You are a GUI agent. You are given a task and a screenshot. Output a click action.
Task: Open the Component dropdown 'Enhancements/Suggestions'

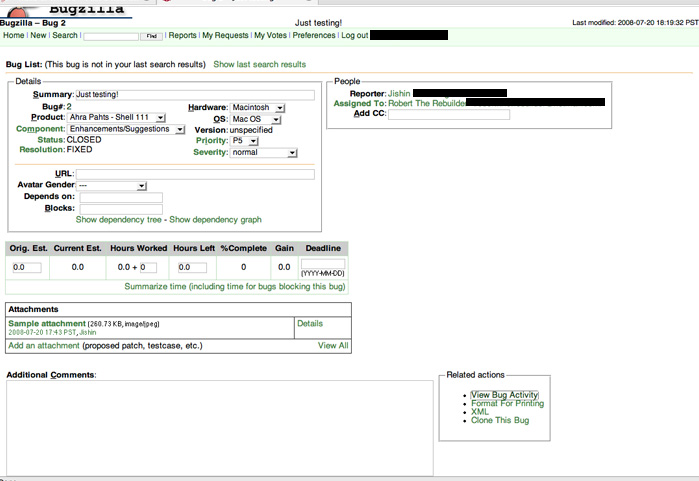[x=126, y=129]
